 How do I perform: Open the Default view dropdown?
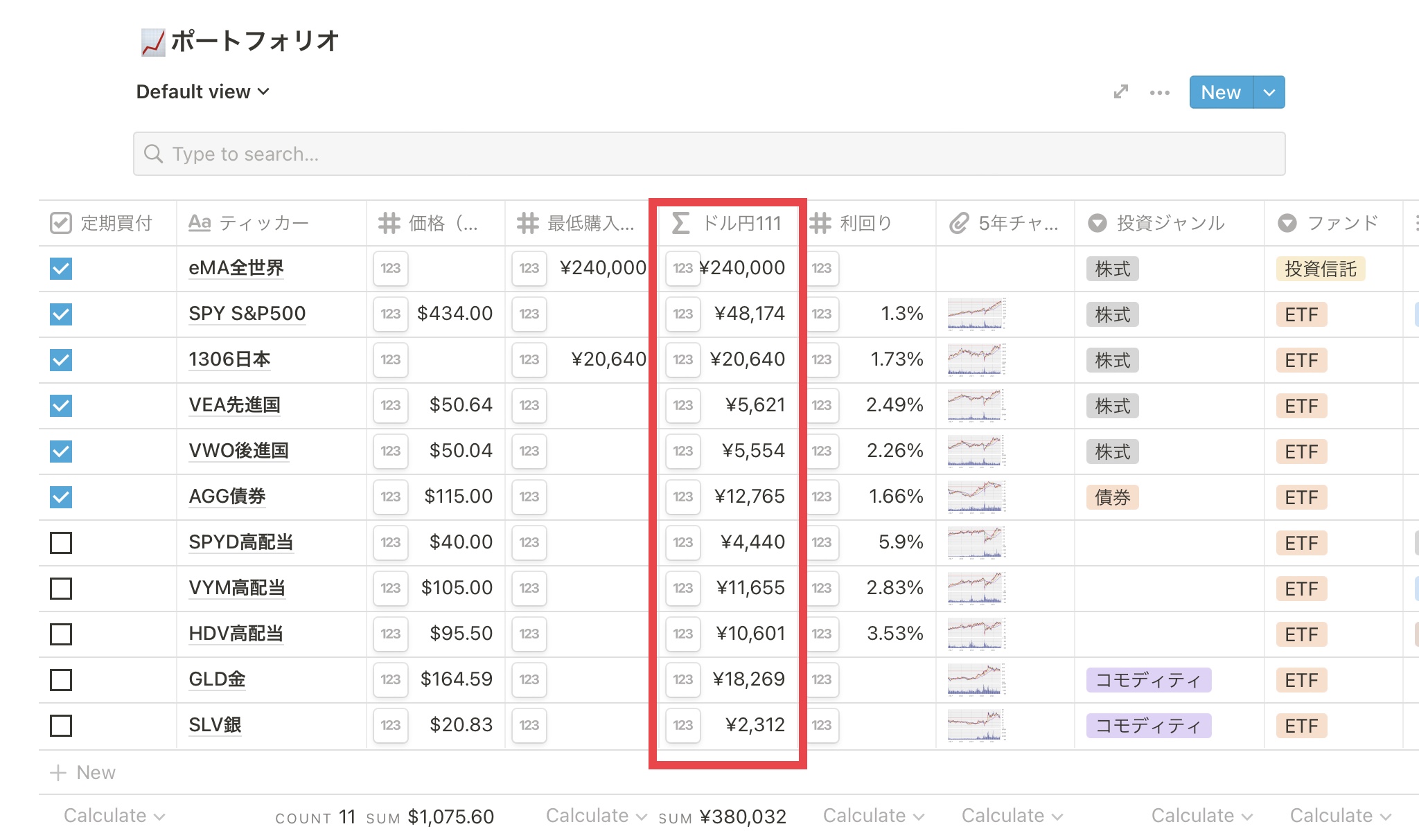tap(202, 92)
